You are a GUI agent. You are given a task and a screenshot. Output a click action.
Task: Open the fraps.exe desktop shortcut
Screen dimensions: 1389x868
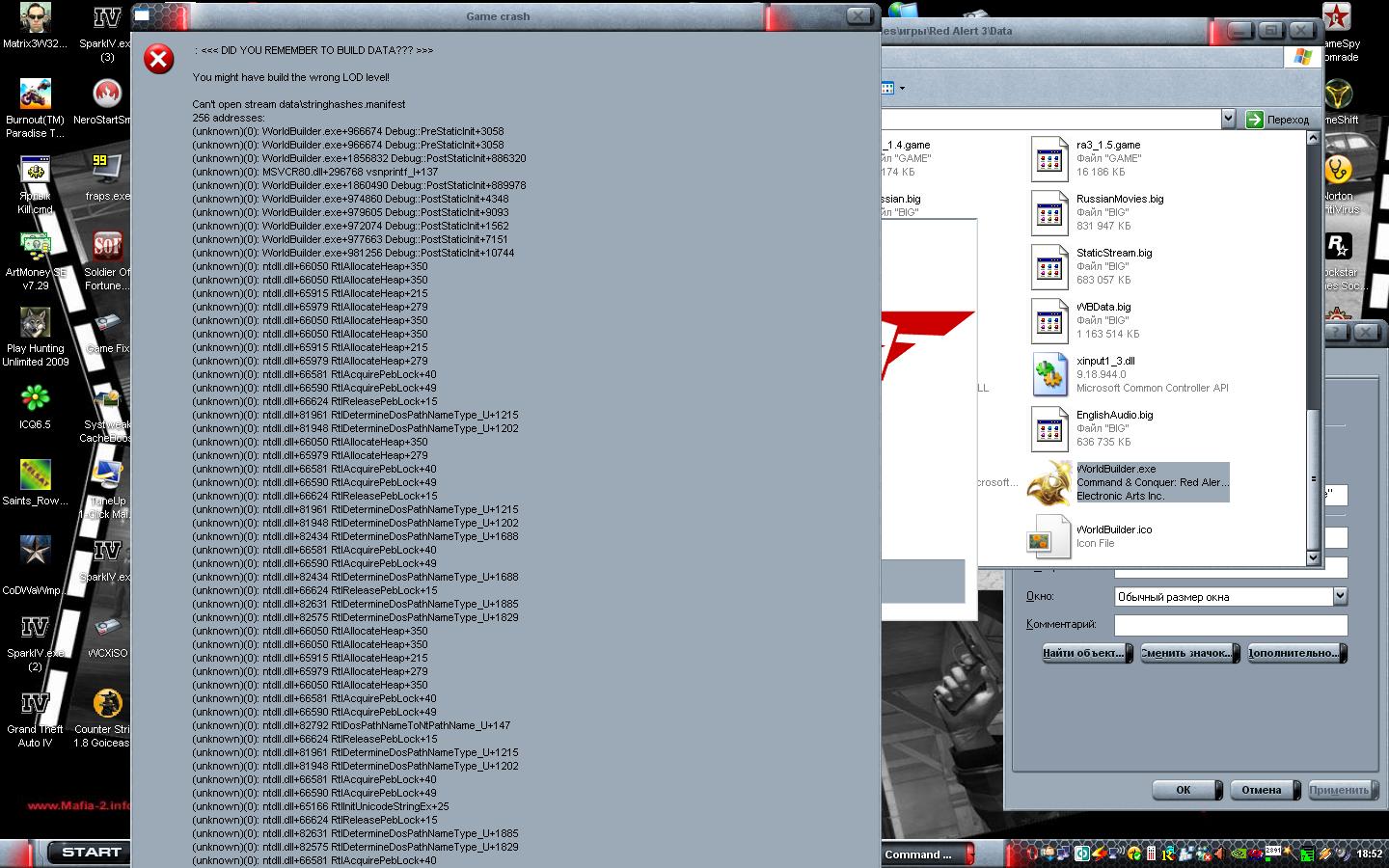(x=107, y=176)
